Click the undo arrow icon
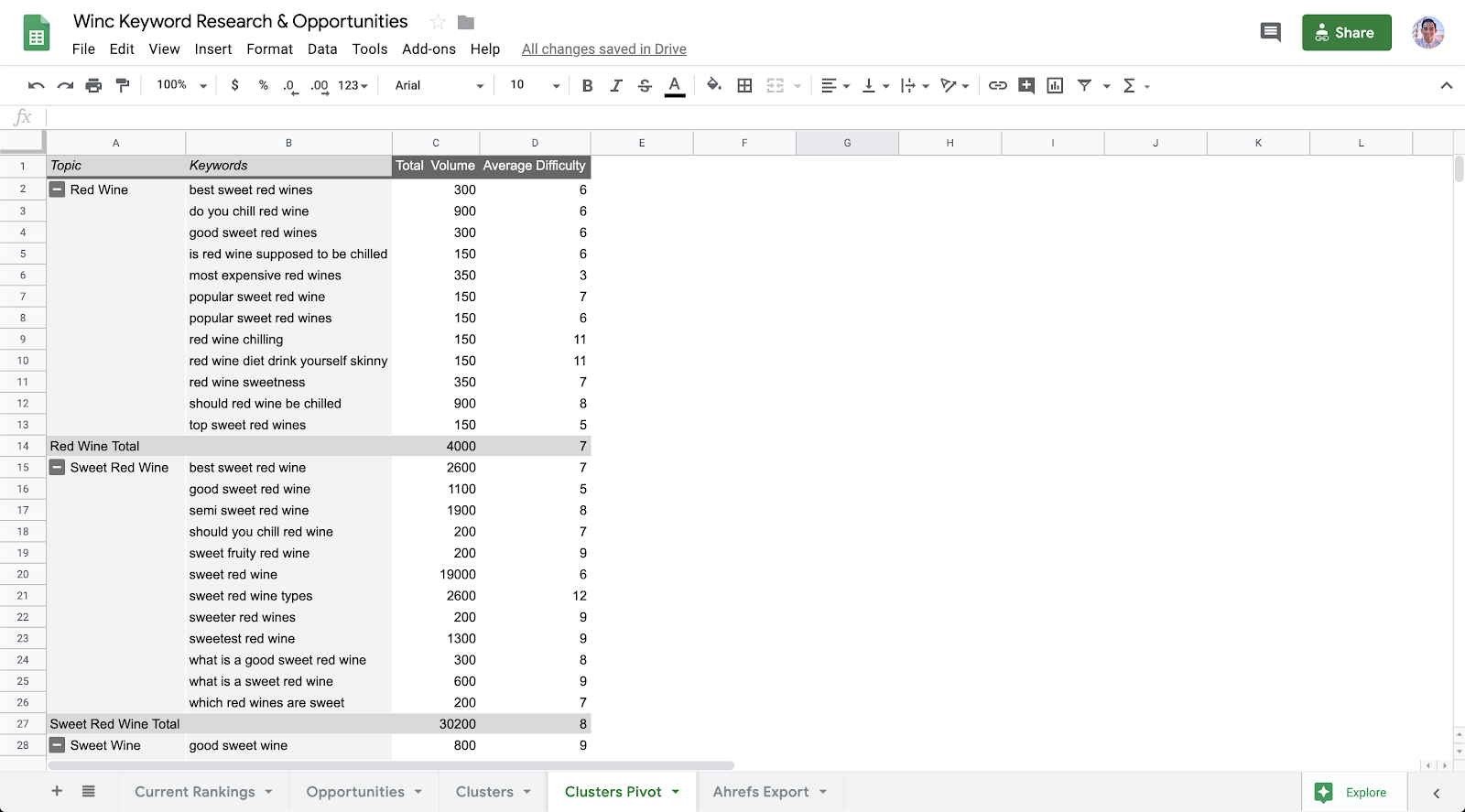1465x812 pixels. click(37, 85)
